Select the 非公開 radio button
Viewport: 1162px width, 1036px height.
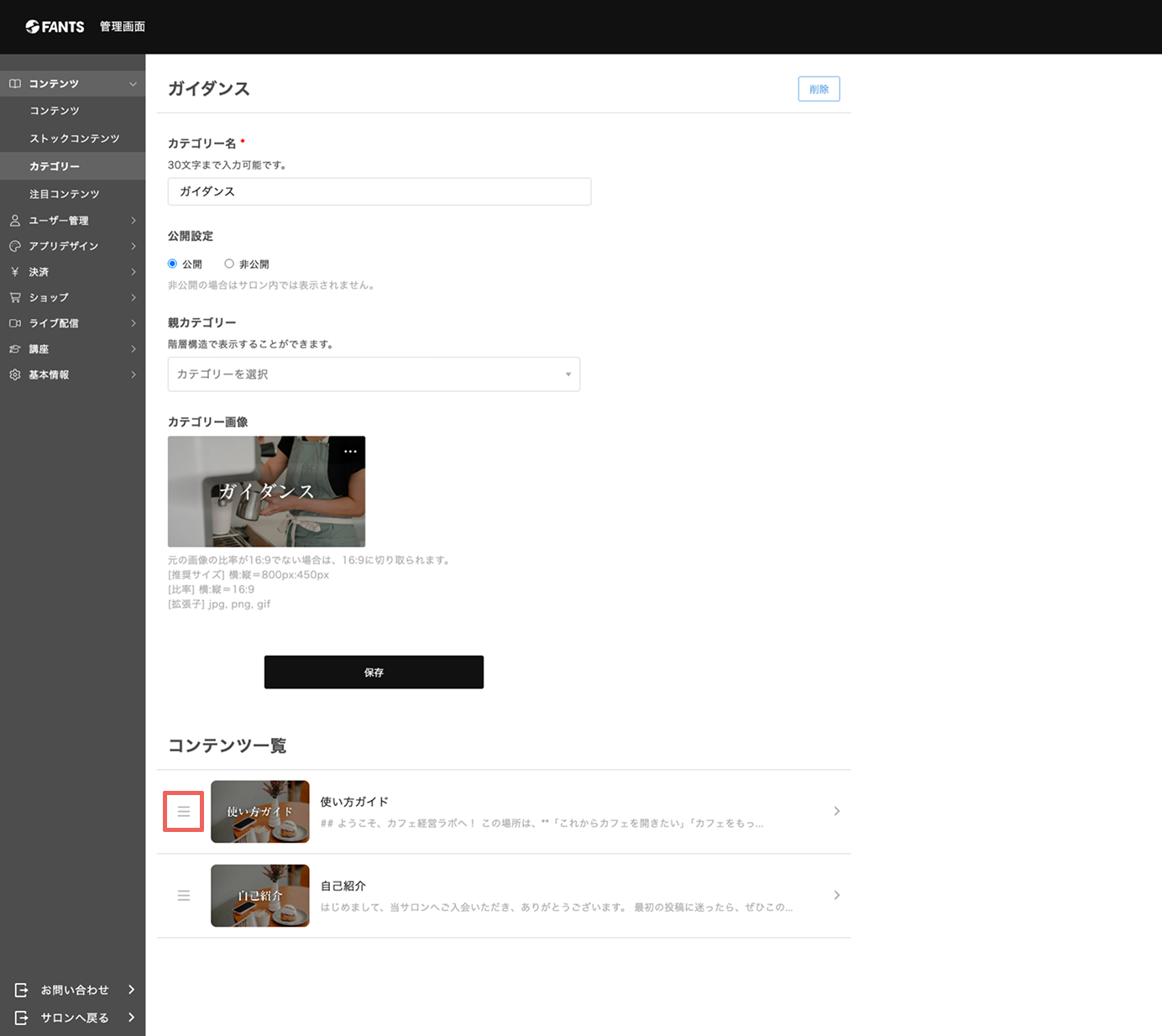(229, 264)
